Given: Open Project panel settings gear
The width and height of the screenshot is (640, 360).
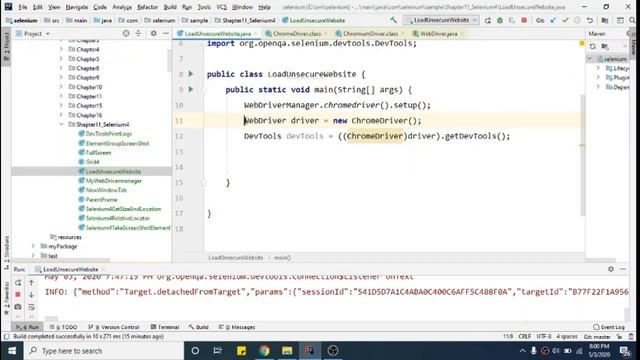Looking at the screenshot, I should 153,33.
